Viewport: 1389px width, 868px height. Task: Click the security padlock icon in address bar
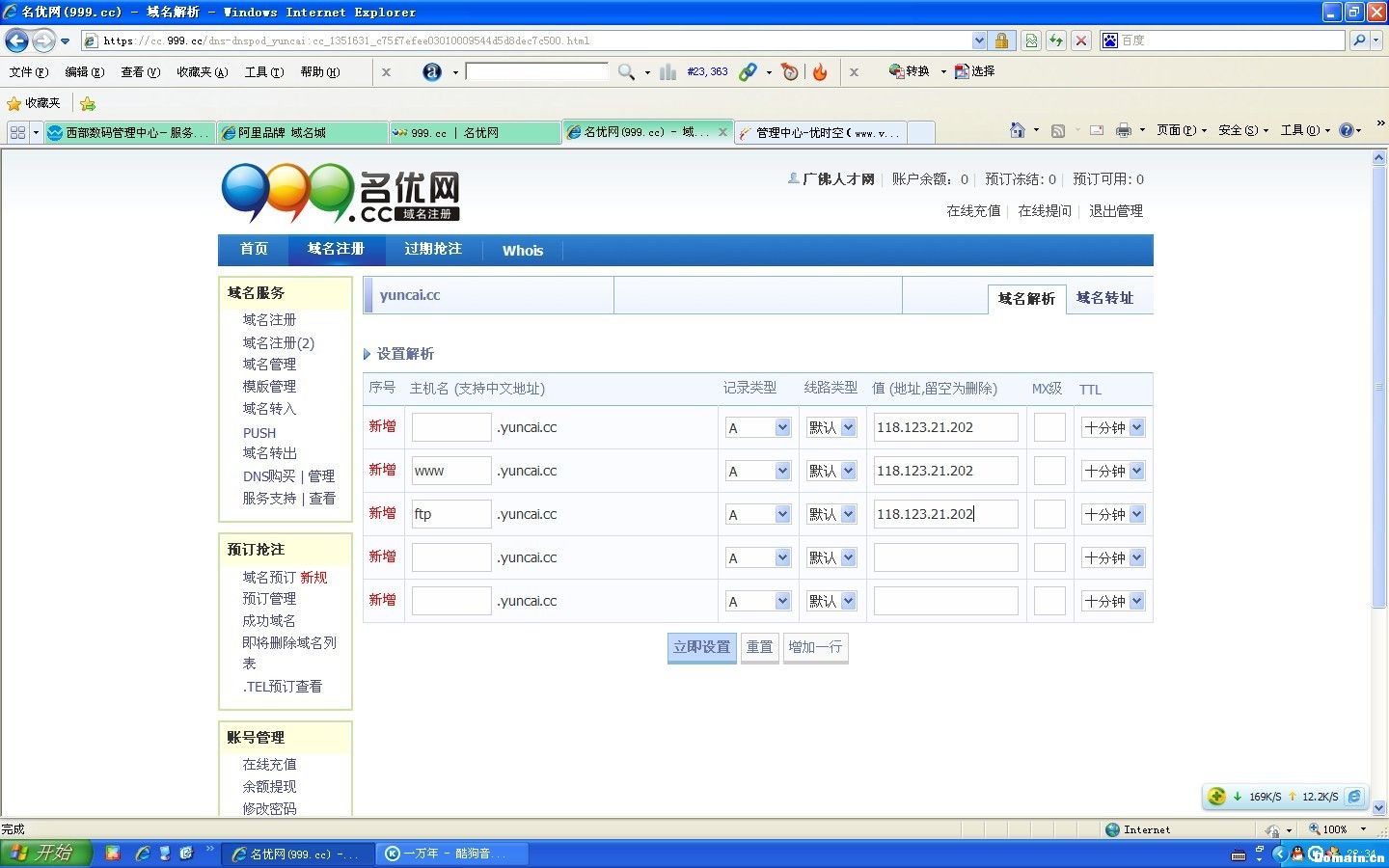point(1001,41)
